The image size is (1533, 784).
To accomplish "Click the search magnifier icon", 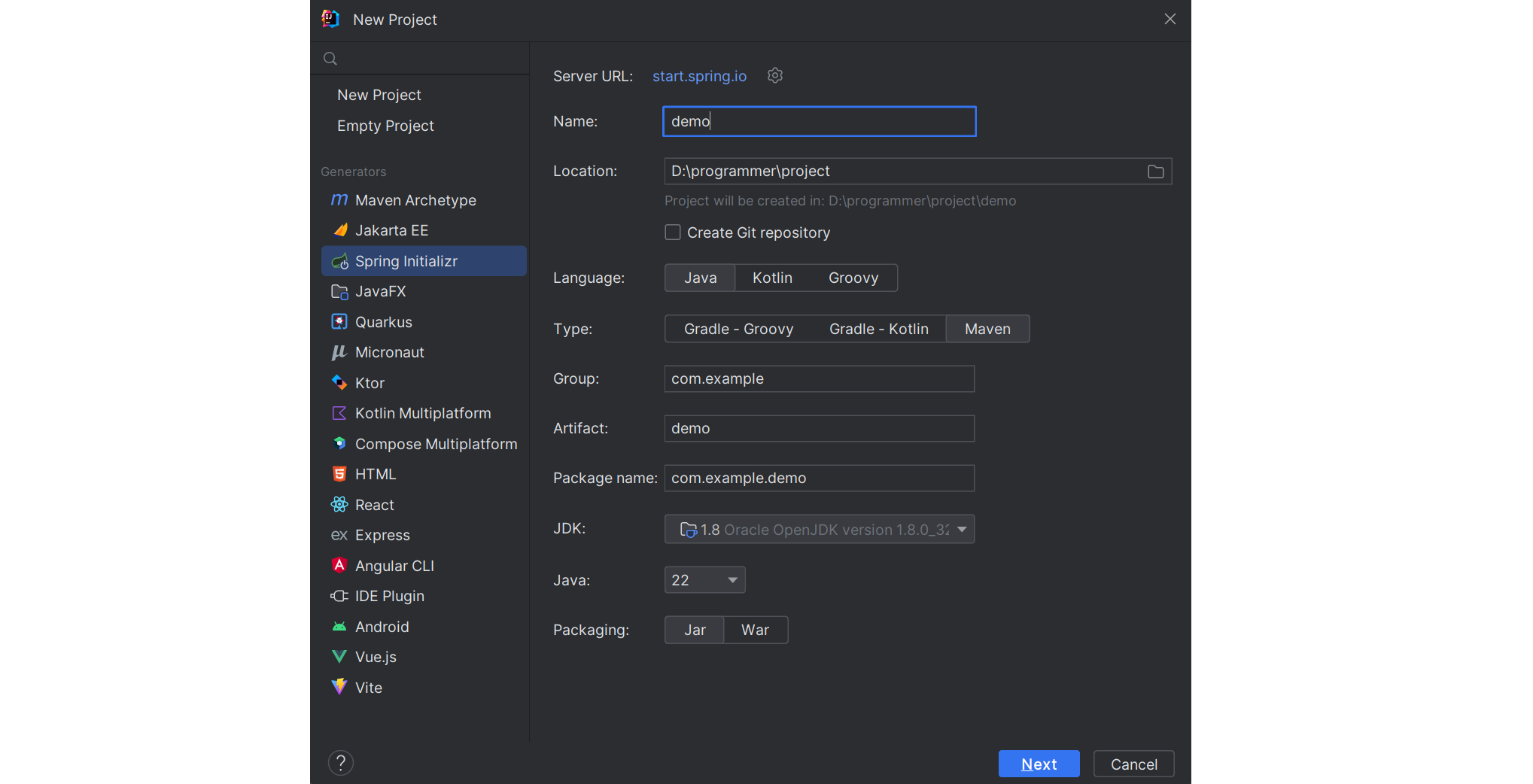I will pyautogui.click(x=330, y=59).
